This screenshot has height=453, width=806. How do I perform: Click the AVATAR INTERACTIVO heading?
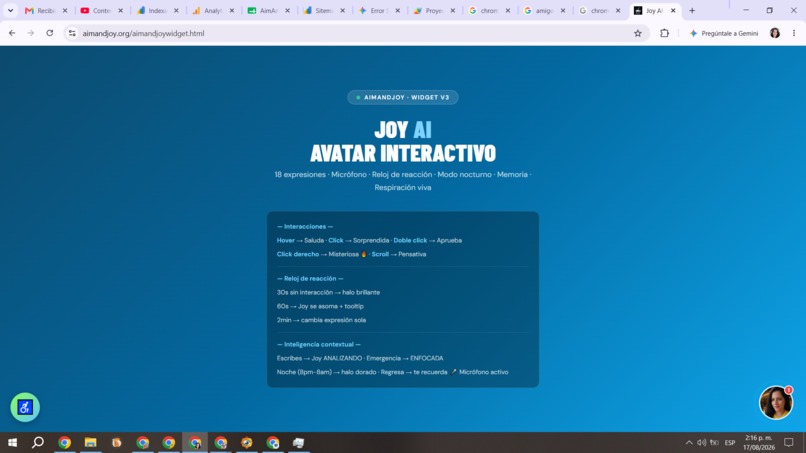point(403,153)
